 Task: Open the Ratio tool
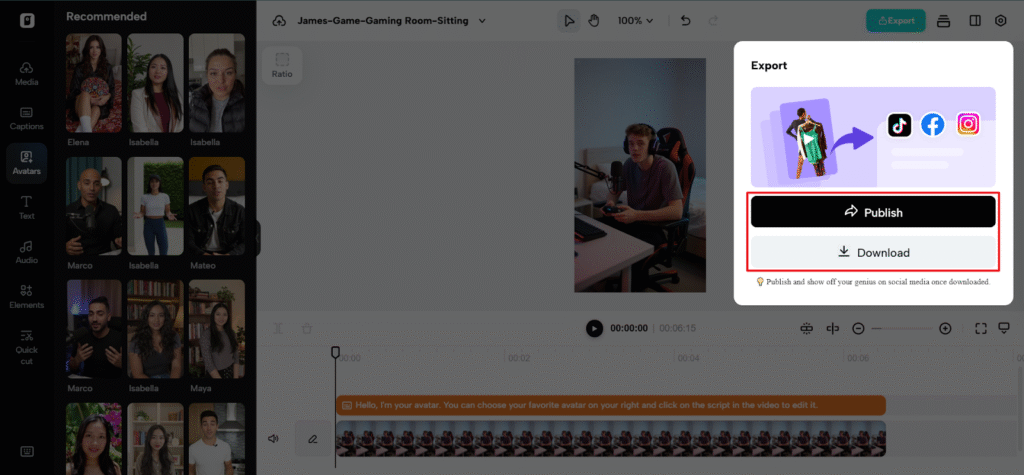[x=282, y=64]
